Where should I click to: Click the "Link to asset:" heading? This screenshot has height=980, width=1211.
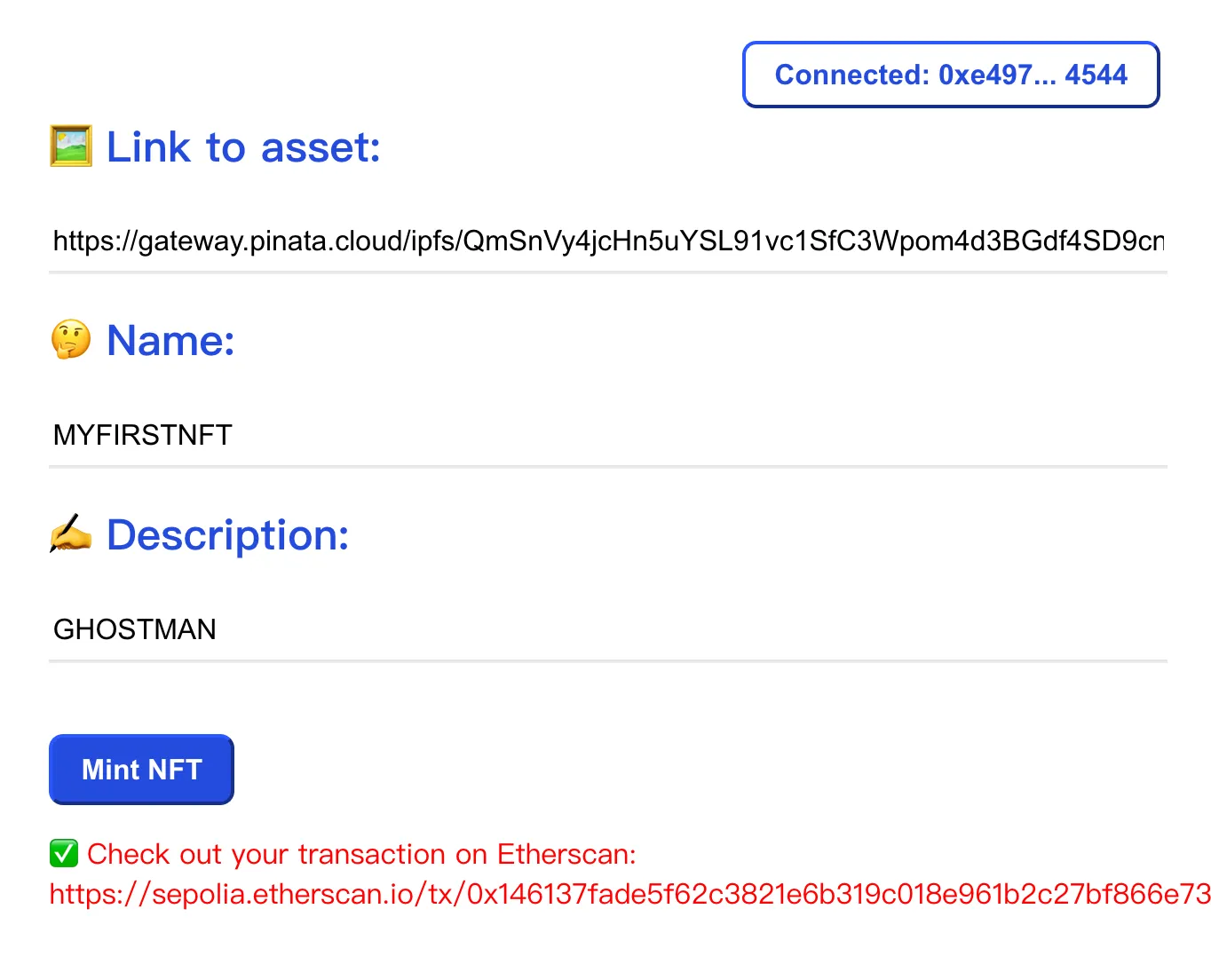(243, 147)
